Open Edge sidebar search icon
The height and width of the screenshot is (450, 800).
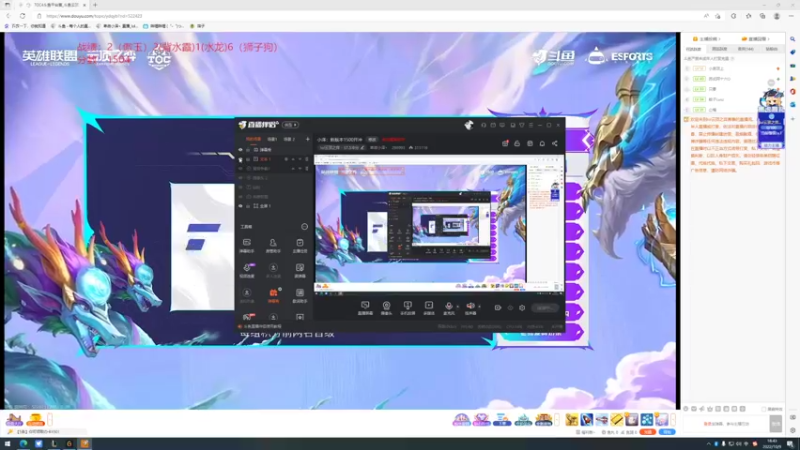click(x=792, y=39)
